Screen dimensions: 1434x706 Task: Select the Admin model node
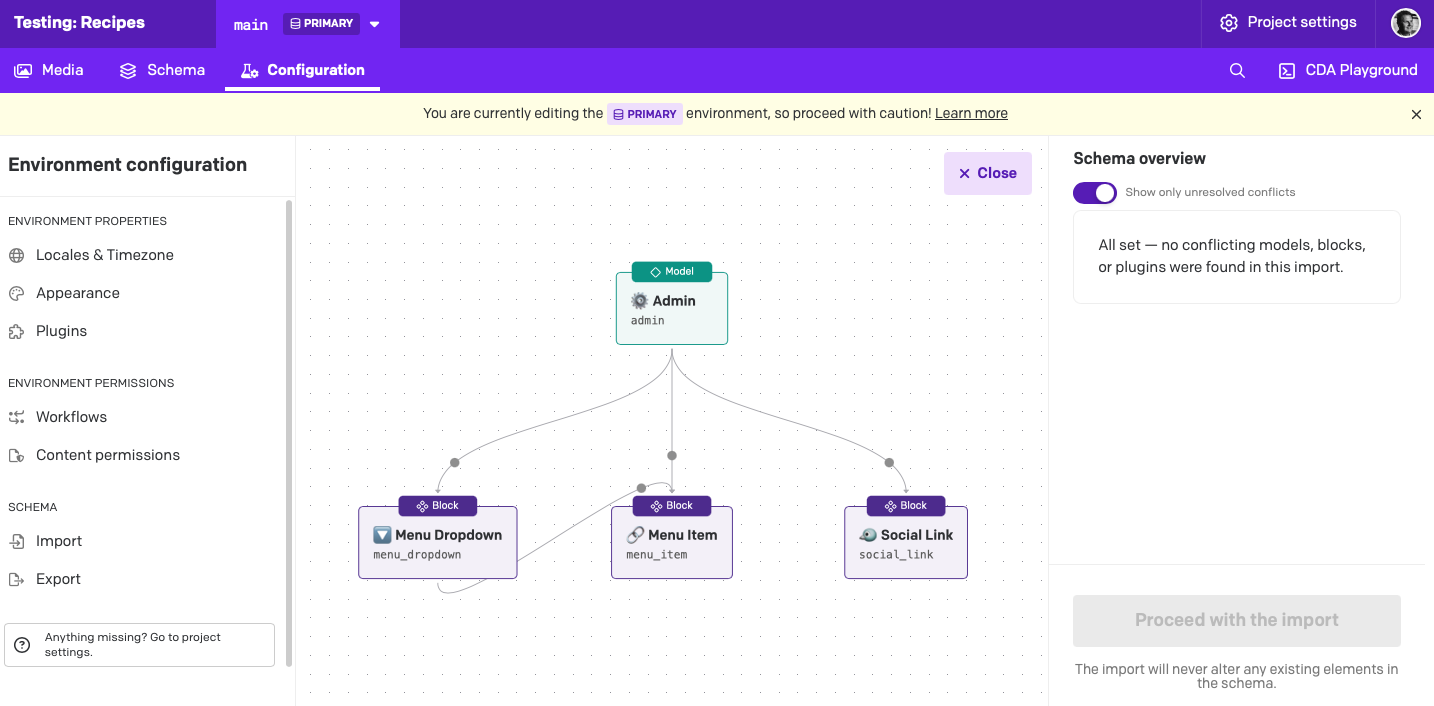click(x=672, y=309)
